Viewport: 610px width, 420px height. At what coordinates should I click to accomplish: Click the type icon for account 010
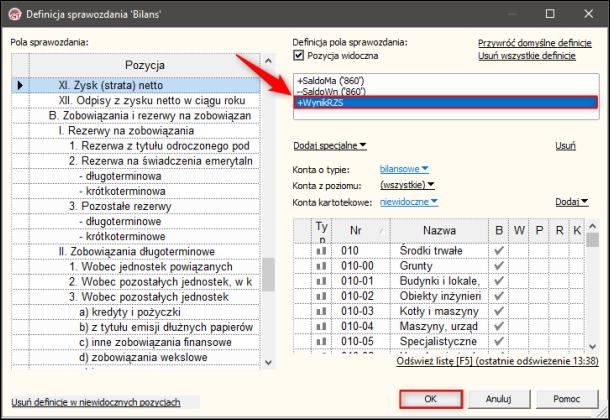pos(321,250)
